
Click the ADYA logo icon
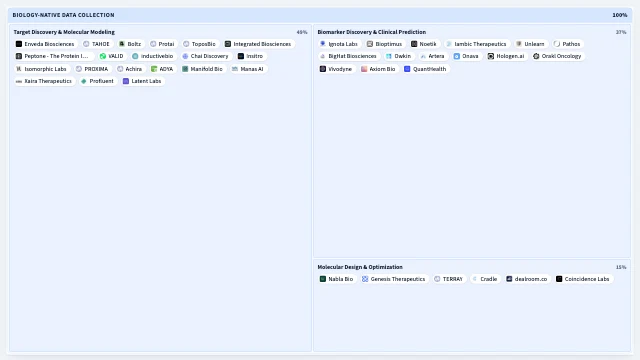click(x=154, y=69)
